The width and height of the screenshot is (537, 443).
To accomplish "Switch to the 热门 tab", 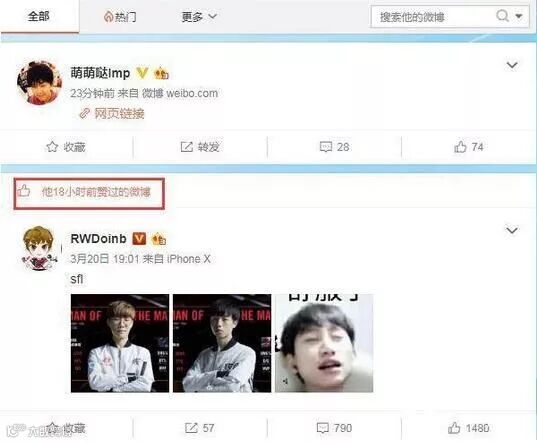I will tap(120, 16).
